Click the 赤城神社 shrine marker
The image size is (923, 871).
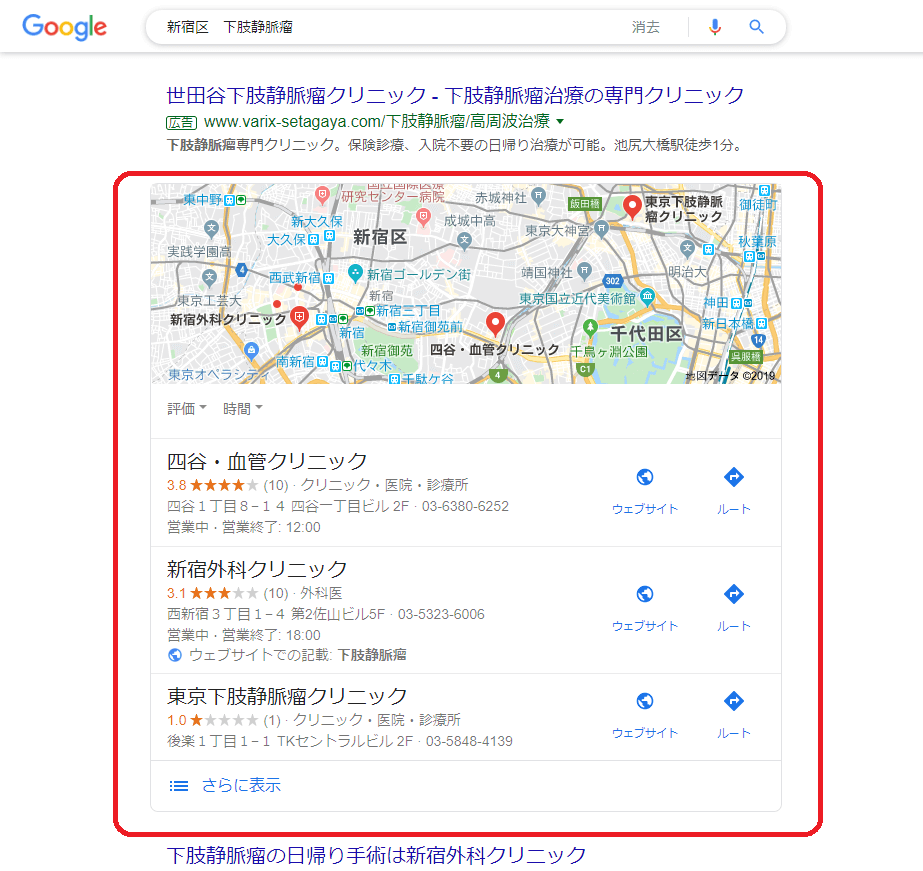(x=538, y=195)
